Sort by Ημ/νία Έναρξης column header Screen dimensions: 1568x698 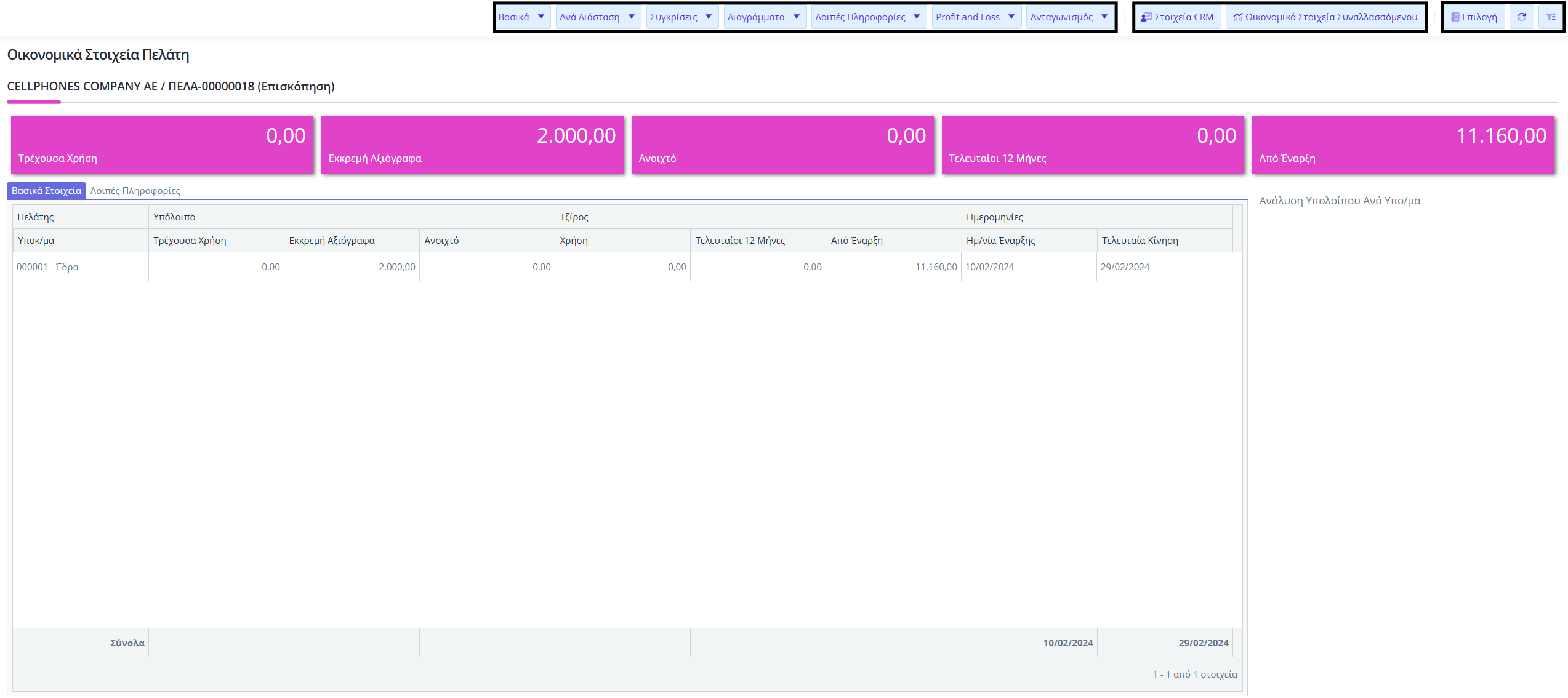click(x=1029, y=241)
